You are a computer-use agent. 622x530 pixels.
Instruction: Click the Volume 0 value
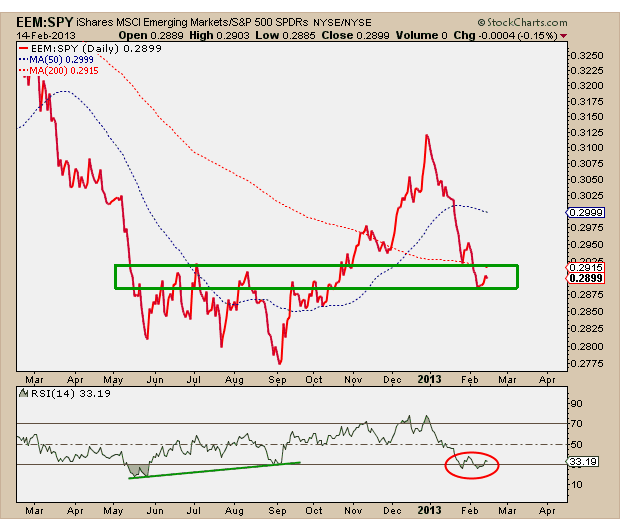422,35
